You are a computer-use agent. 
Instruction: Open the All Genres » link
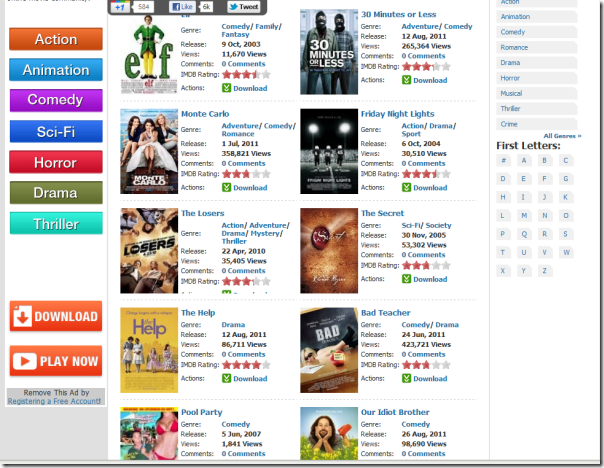[562, 136]
